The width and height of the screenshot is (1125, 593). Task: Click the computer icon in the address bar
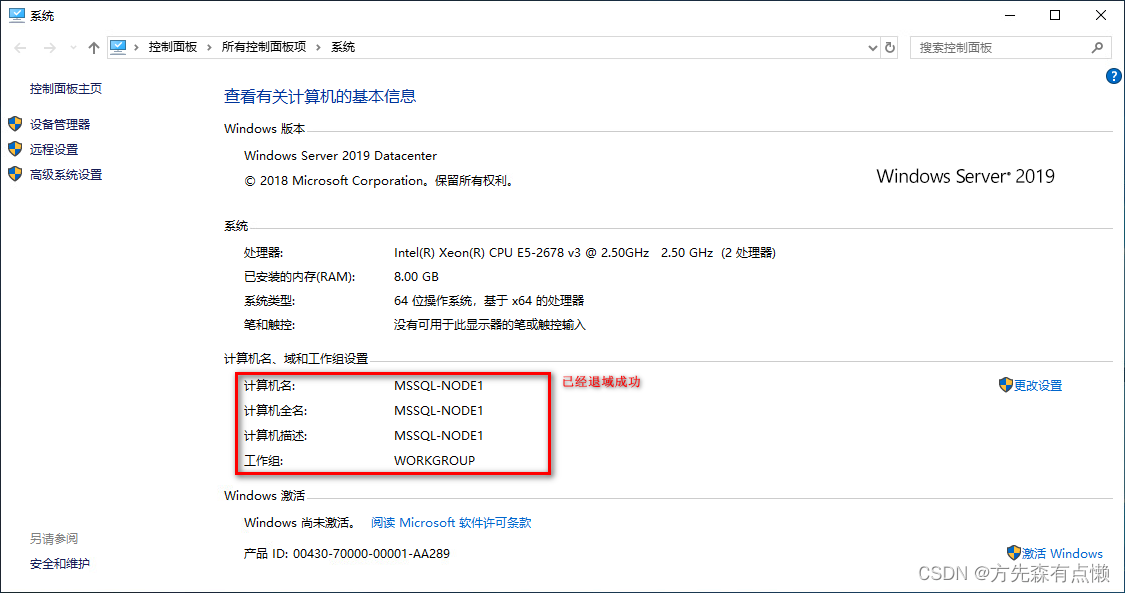pyautogui.click(x=118, y=47)
